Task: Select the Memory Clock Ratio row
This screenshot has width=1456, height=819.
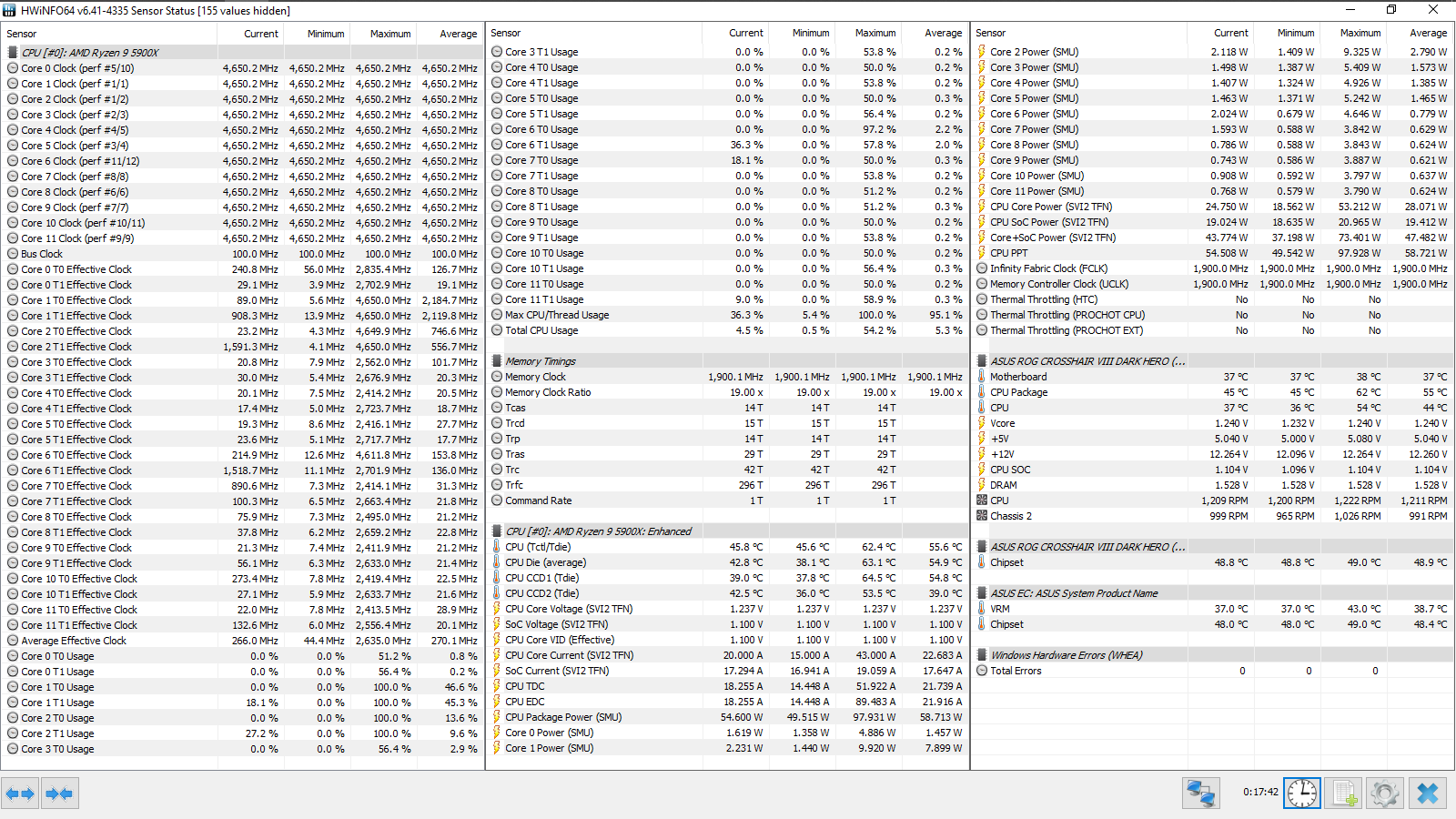Action: click(x=726, y=392)
